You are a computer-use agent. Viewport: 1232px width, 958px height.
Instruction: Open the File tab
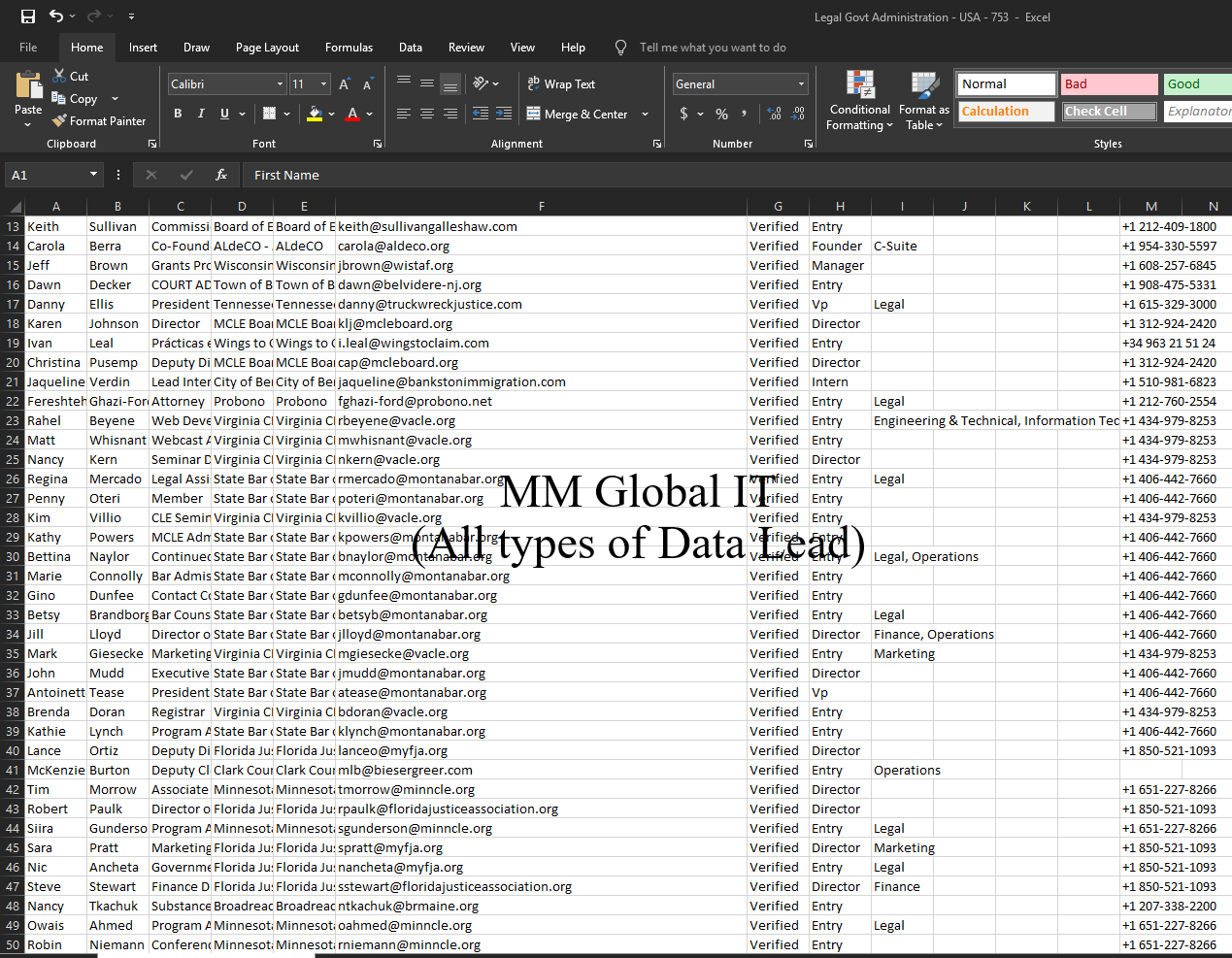click(x=28, y=47)
